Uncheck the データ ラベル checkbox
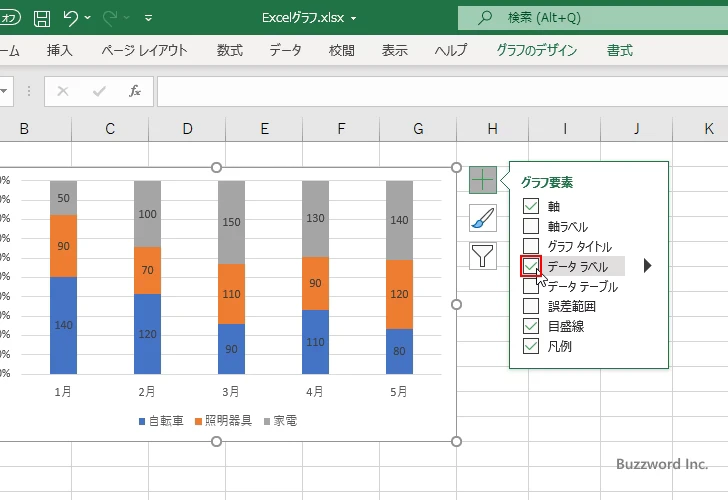The image size is (728, 500). pos(531,266)
